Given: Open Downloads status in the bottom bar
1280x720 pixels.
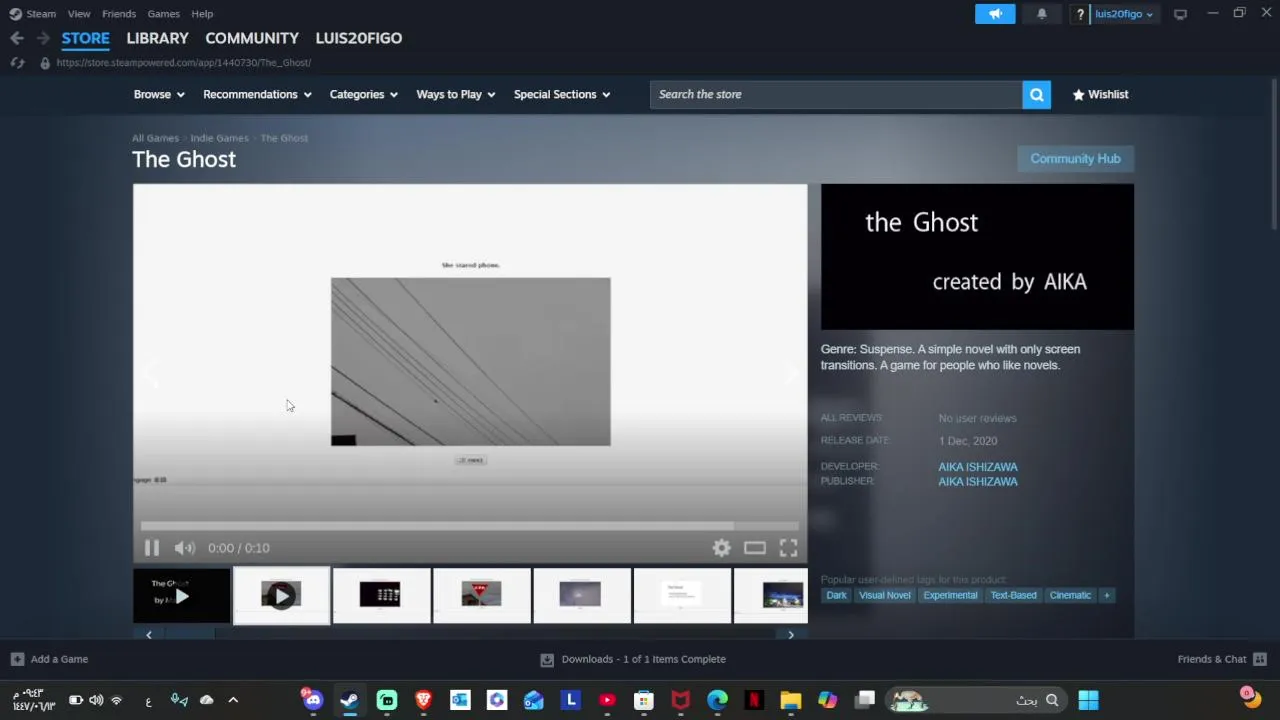Looking at the screenshot, I should (634, 659).
